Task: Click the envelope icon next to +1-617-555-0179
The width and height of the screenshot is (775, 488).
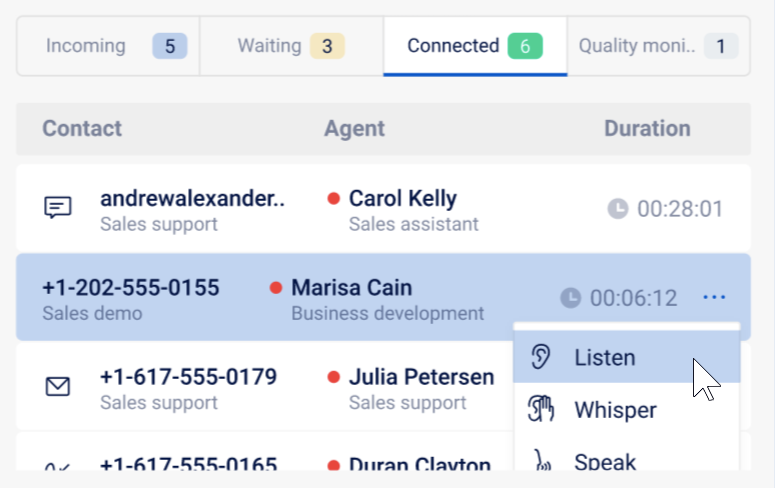Action: click(x=58, y=387)
